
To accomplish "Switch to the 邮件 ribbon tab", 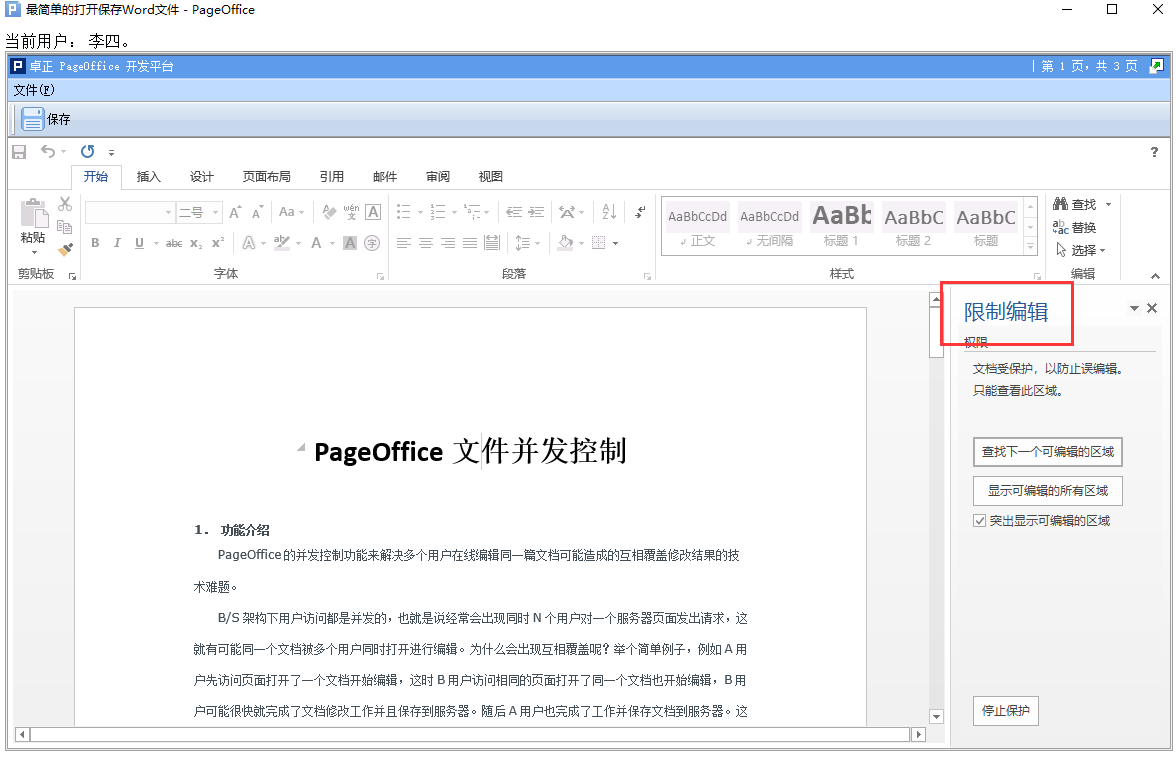I will (385, 176).
